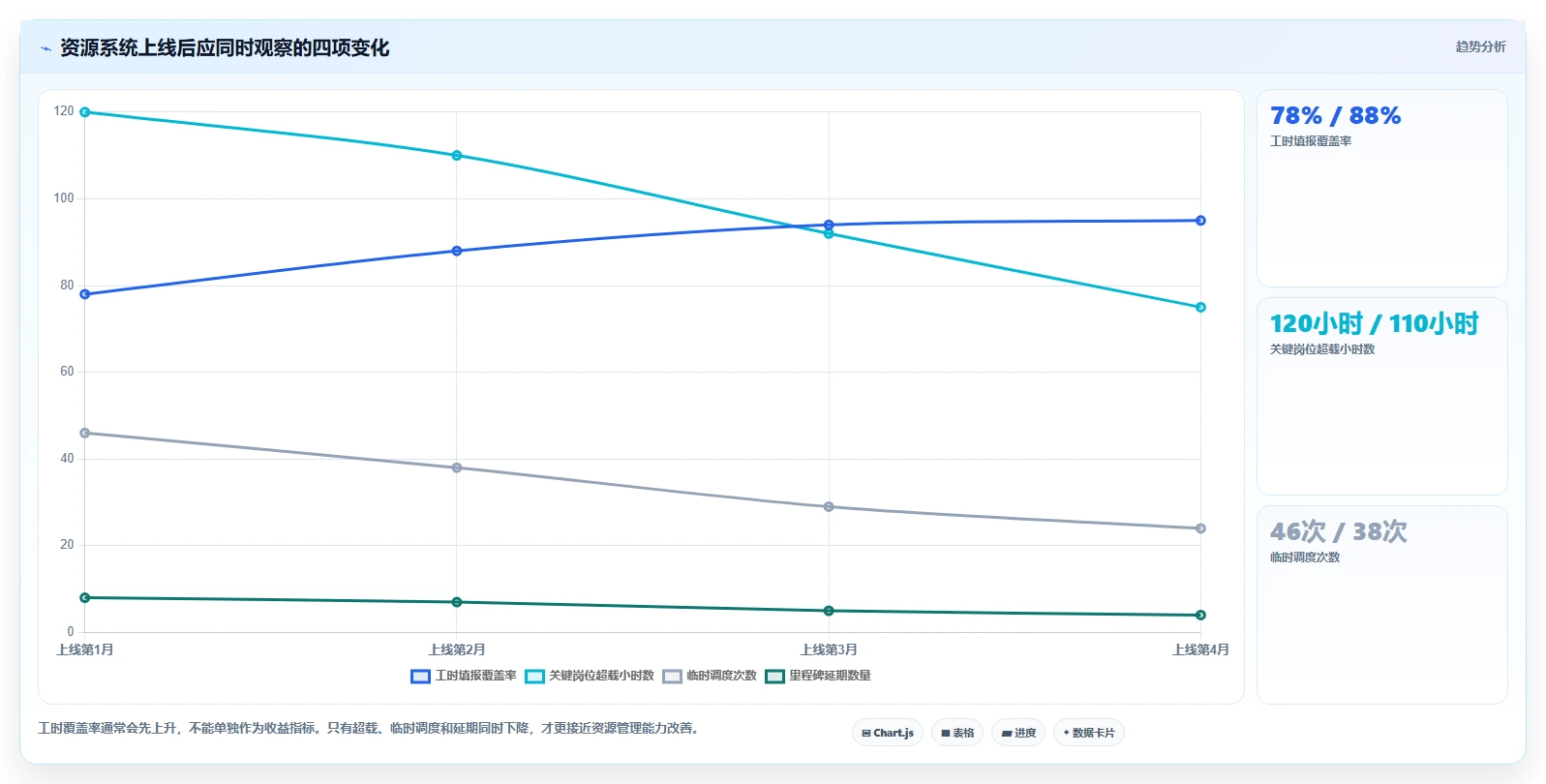The image size is (1546, 784).
Task: Click 工时填报覆盖率 data point at 上线第1月
Action: pyautogui.click(x=85, y=294)
